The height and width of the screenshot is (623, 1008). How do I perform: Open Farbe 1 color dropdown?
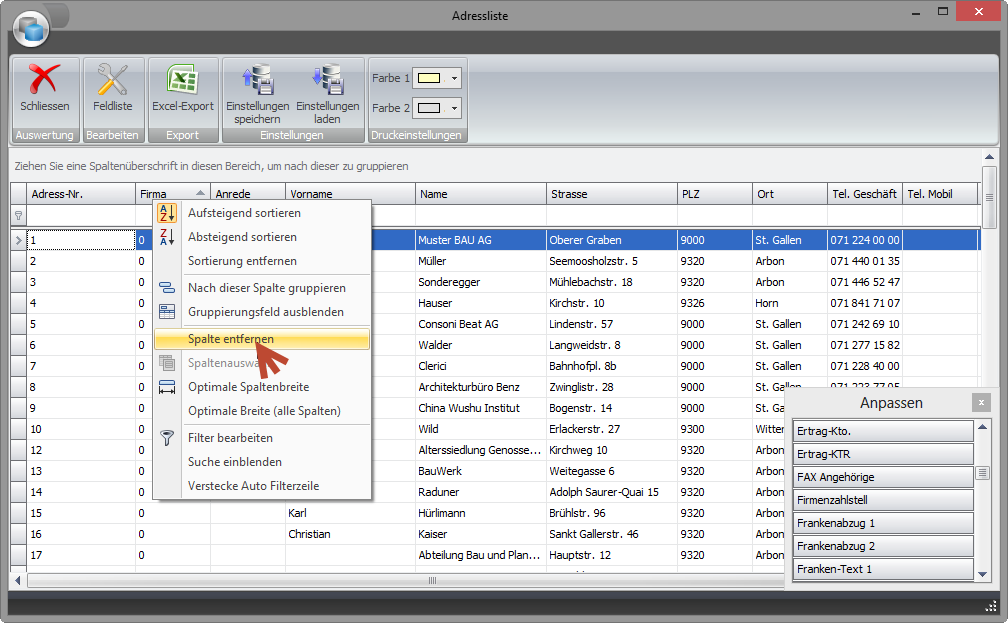point(455,78)
